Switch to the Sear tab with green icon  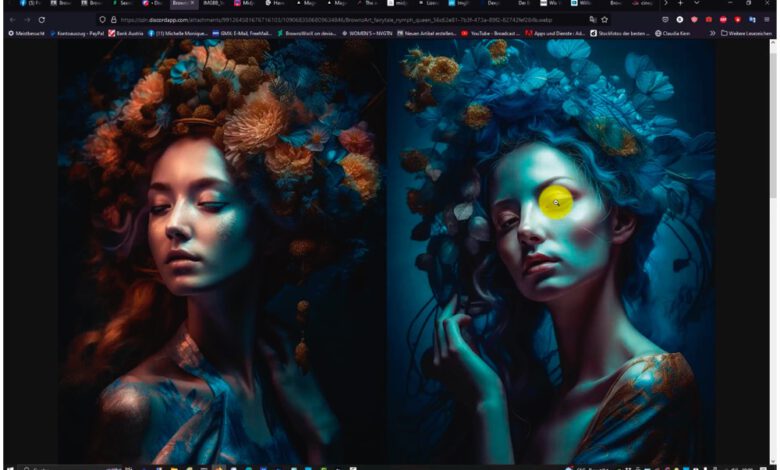pos(122,3)
